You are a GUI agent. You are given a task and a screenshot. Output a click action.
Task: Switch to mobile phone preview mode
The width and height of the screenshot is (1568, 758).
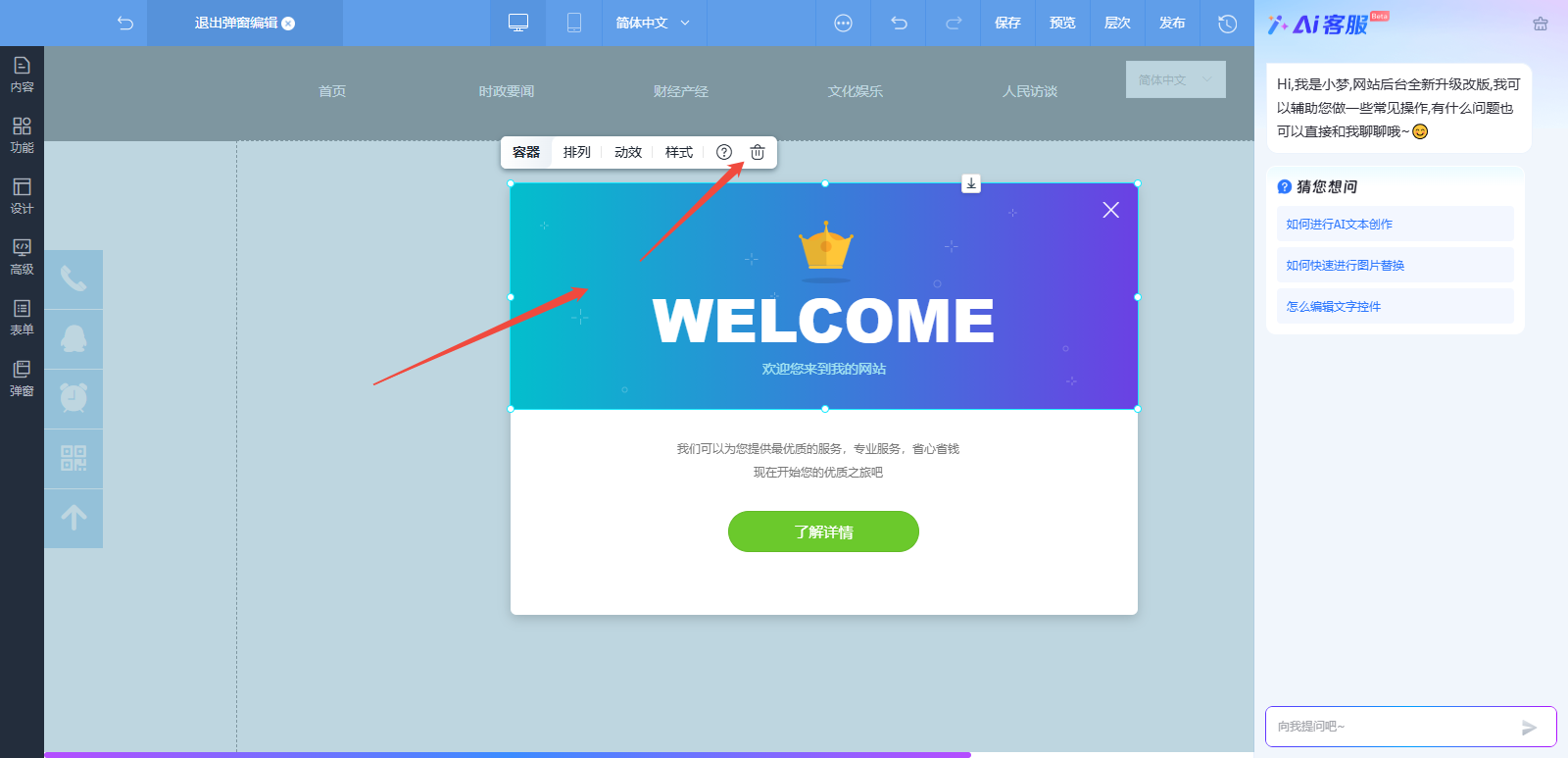[574, 23]
